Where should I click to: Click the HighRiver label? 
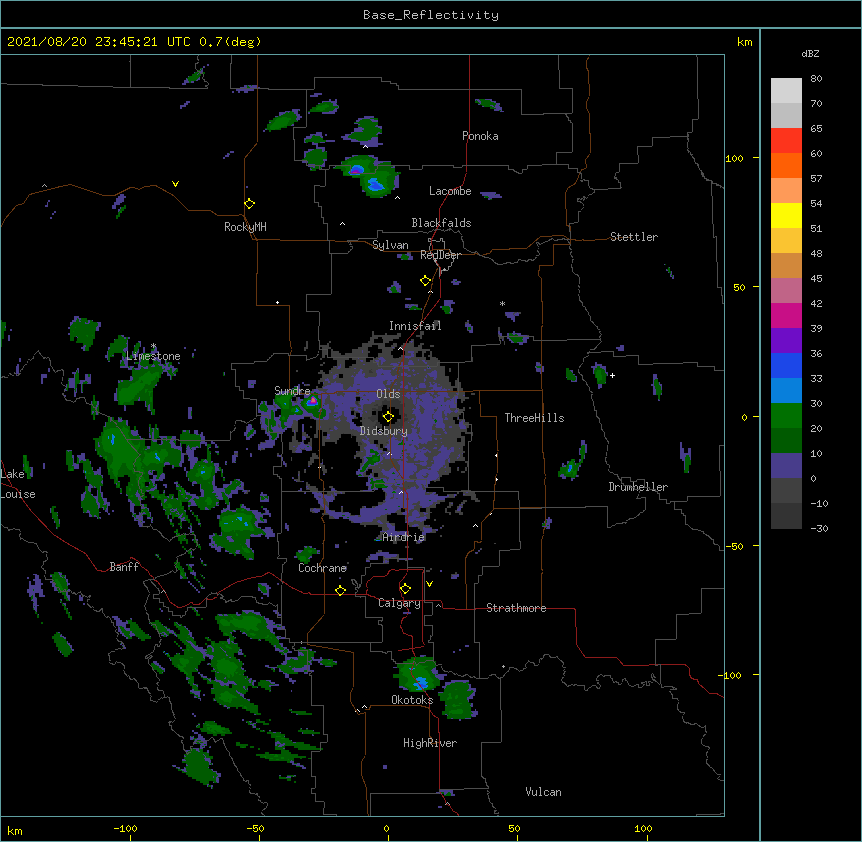[x=430, y=743]
